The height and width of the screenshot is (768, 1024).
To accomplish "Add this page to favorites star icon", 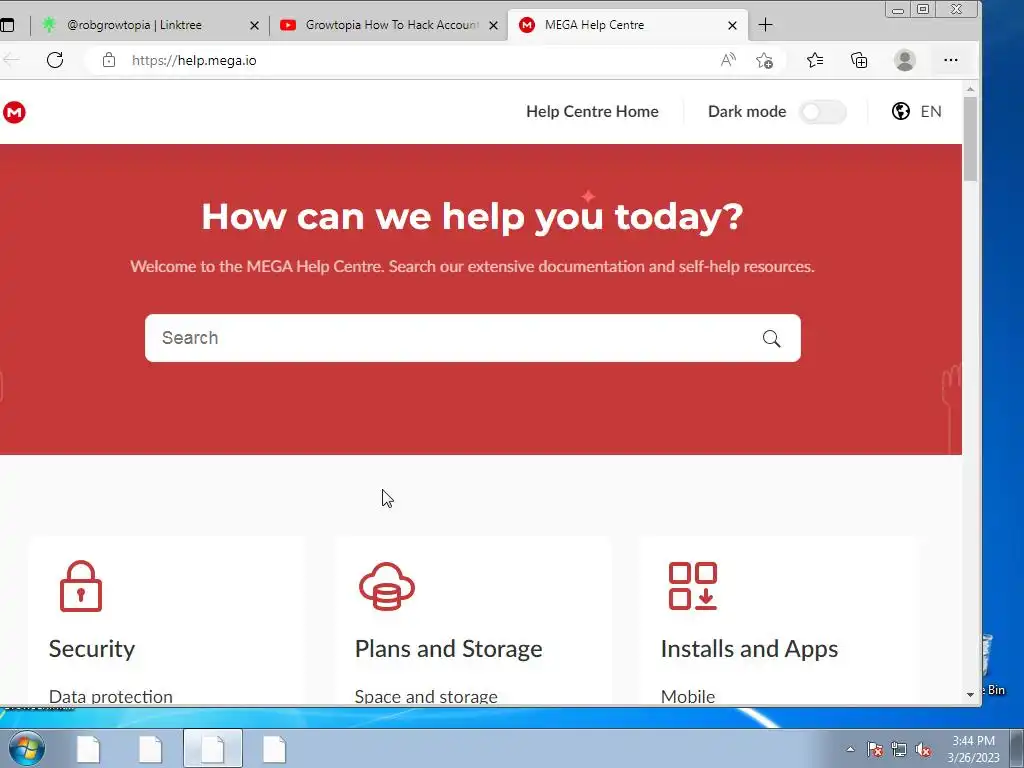I will pos(764,61).
